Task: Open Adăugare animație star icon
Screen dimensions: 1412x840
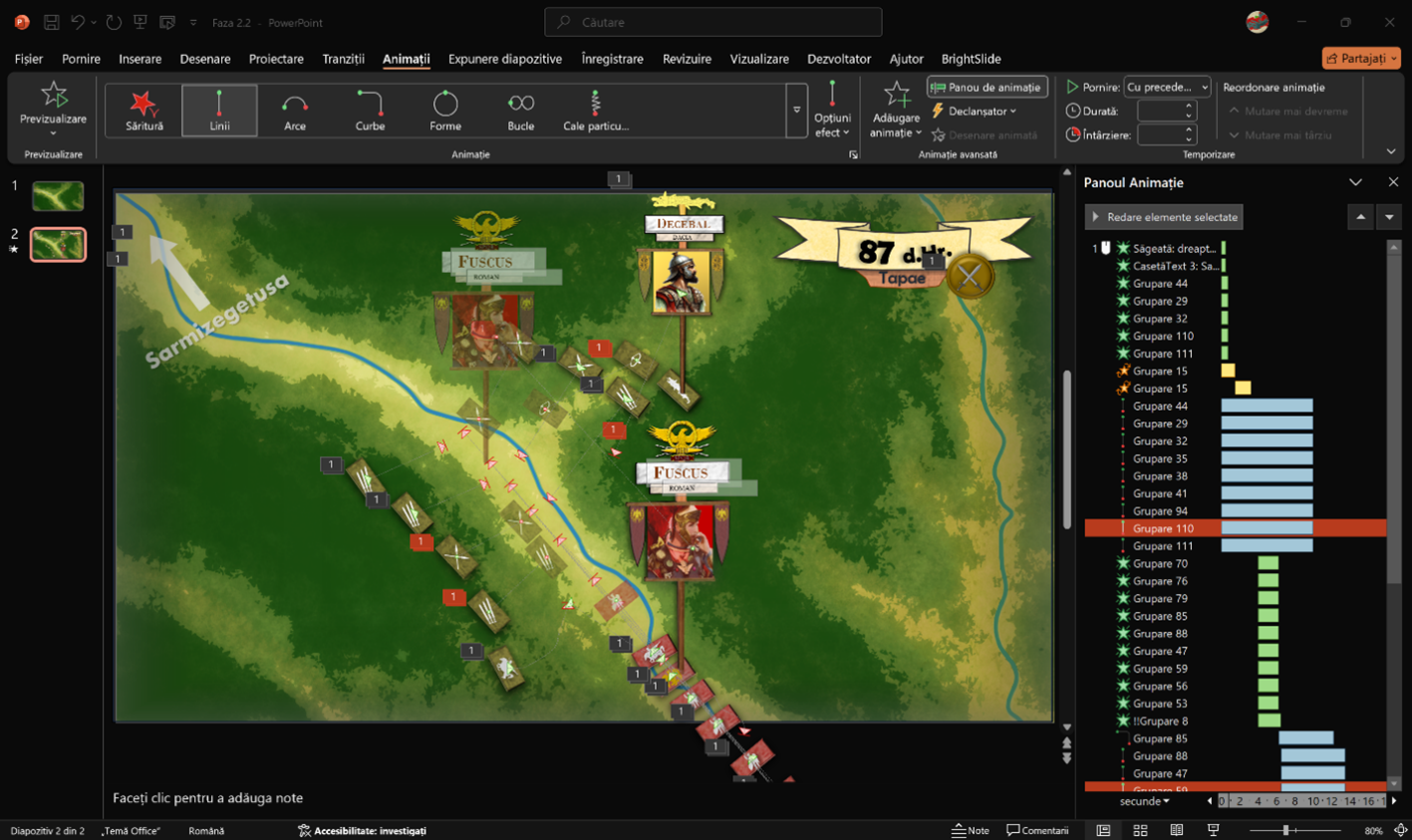Action: pyautogui.click(x=896, y=95)
